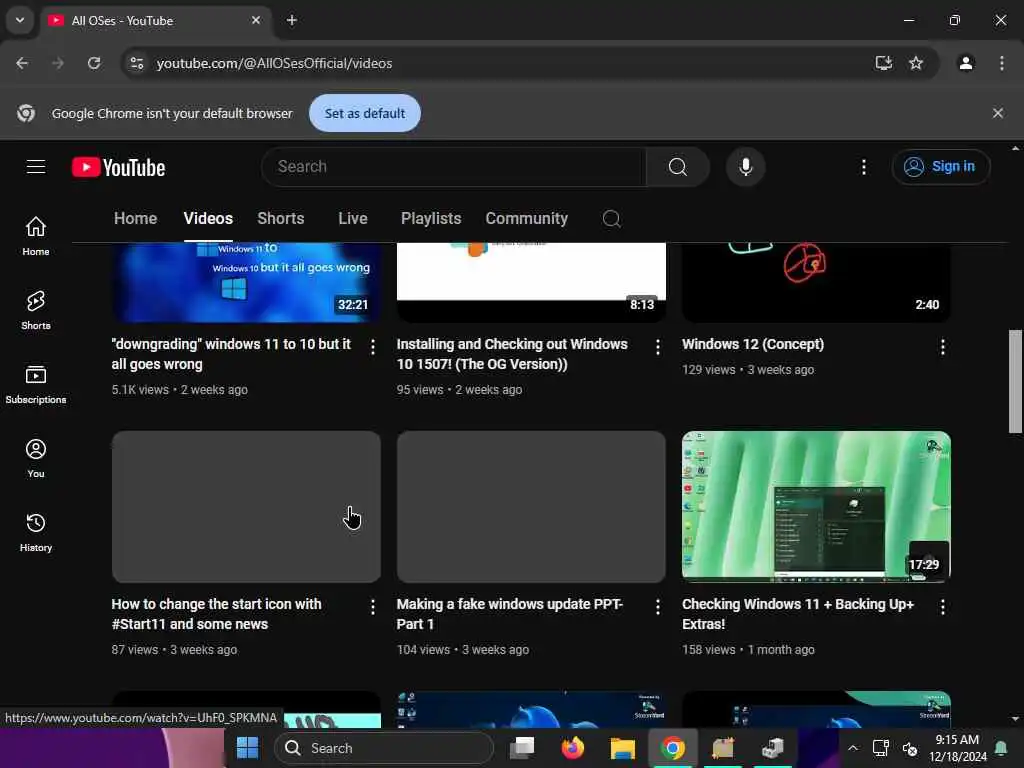Open the Chrome profile icon
Screen dimensions: 1024x768
pos(965,63)
